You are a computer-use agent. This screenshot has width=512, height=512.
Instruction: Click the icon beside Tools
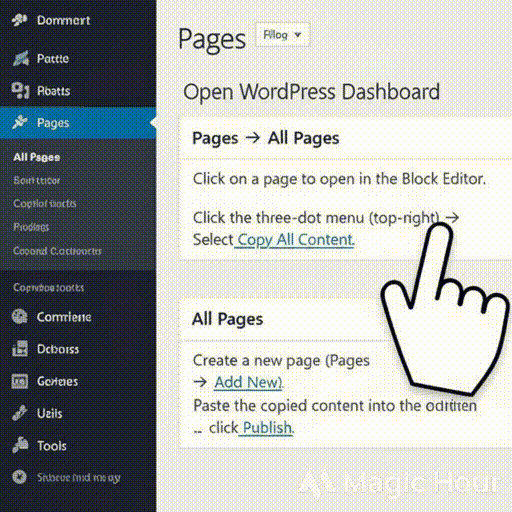pos(20,445)
